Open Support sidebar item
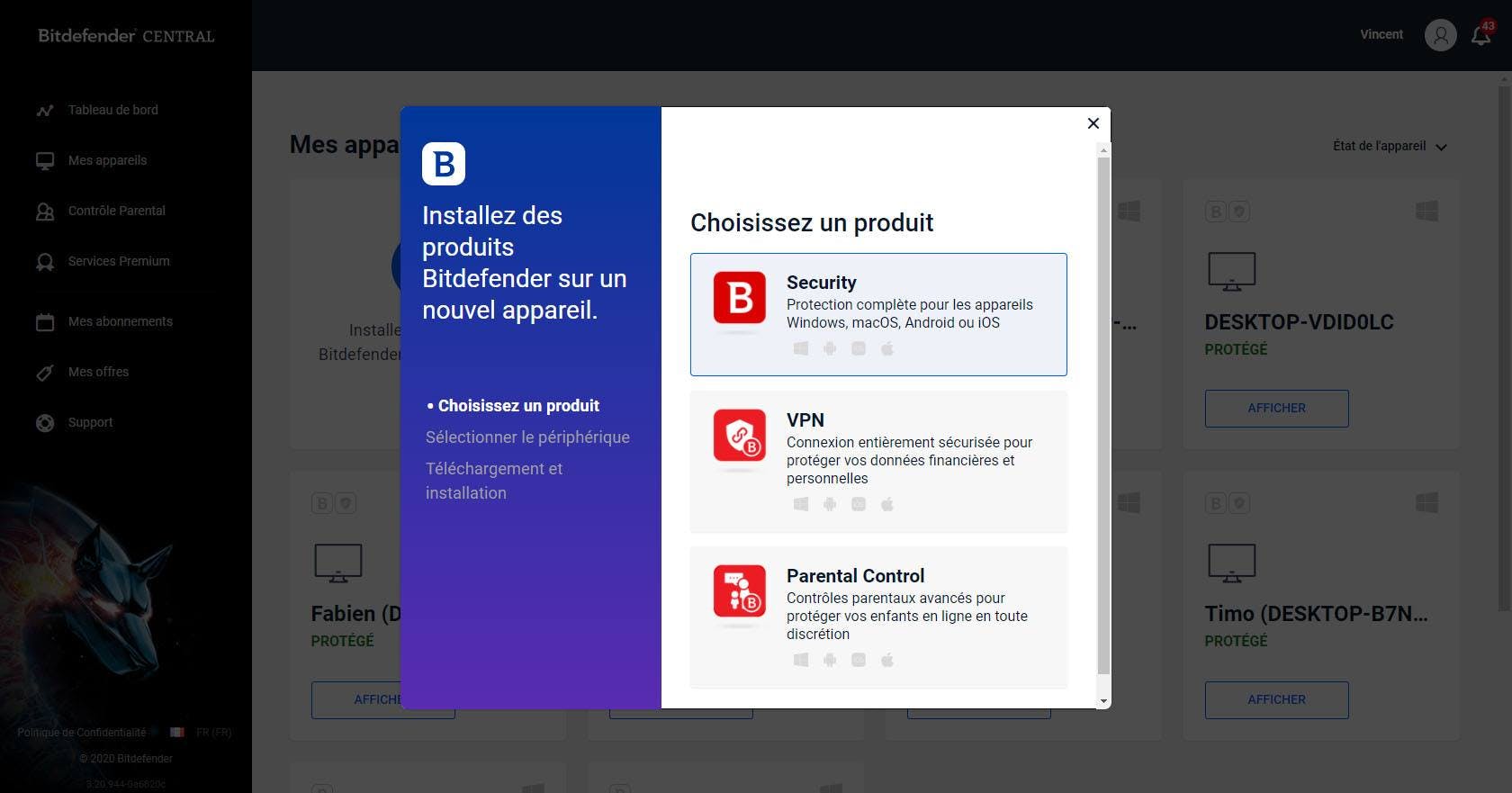The image size is (1512, 793). click(90, 422)
